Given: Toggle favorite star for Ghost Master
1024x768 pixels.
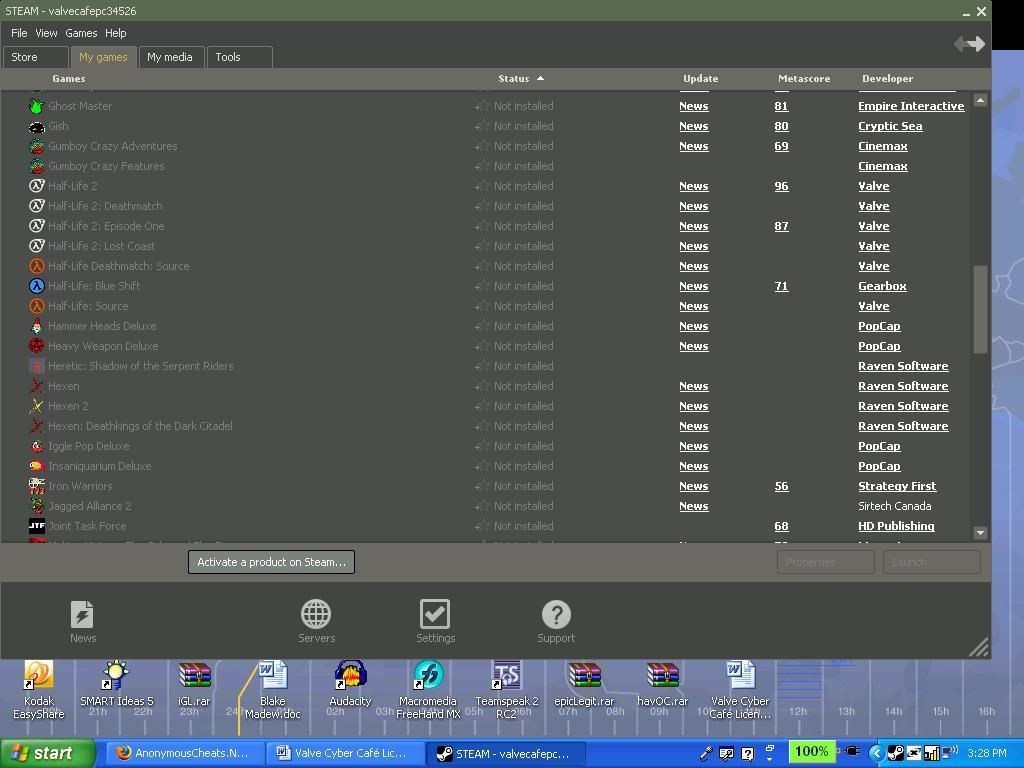Looking at the screenshot, I should [482, 106].
